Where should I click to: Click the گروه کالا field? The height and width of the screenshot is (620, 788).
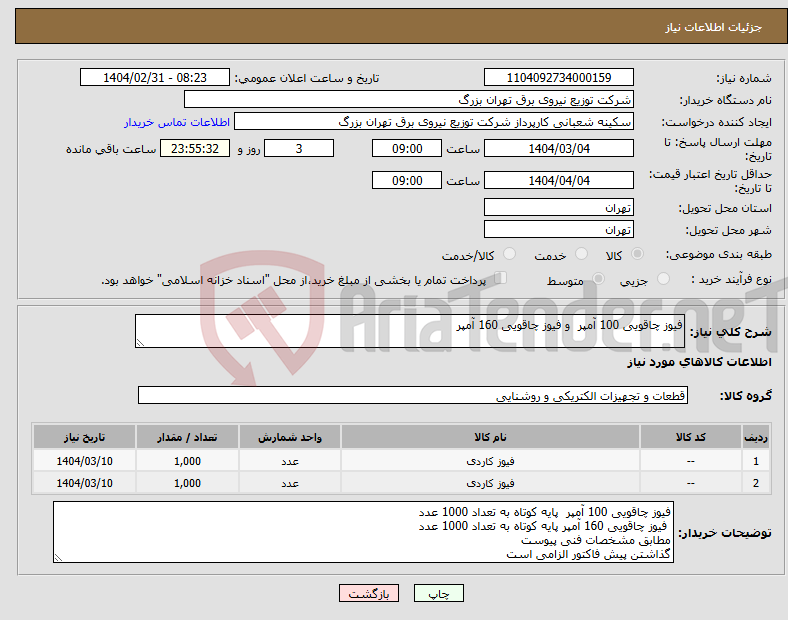point(413,395)
